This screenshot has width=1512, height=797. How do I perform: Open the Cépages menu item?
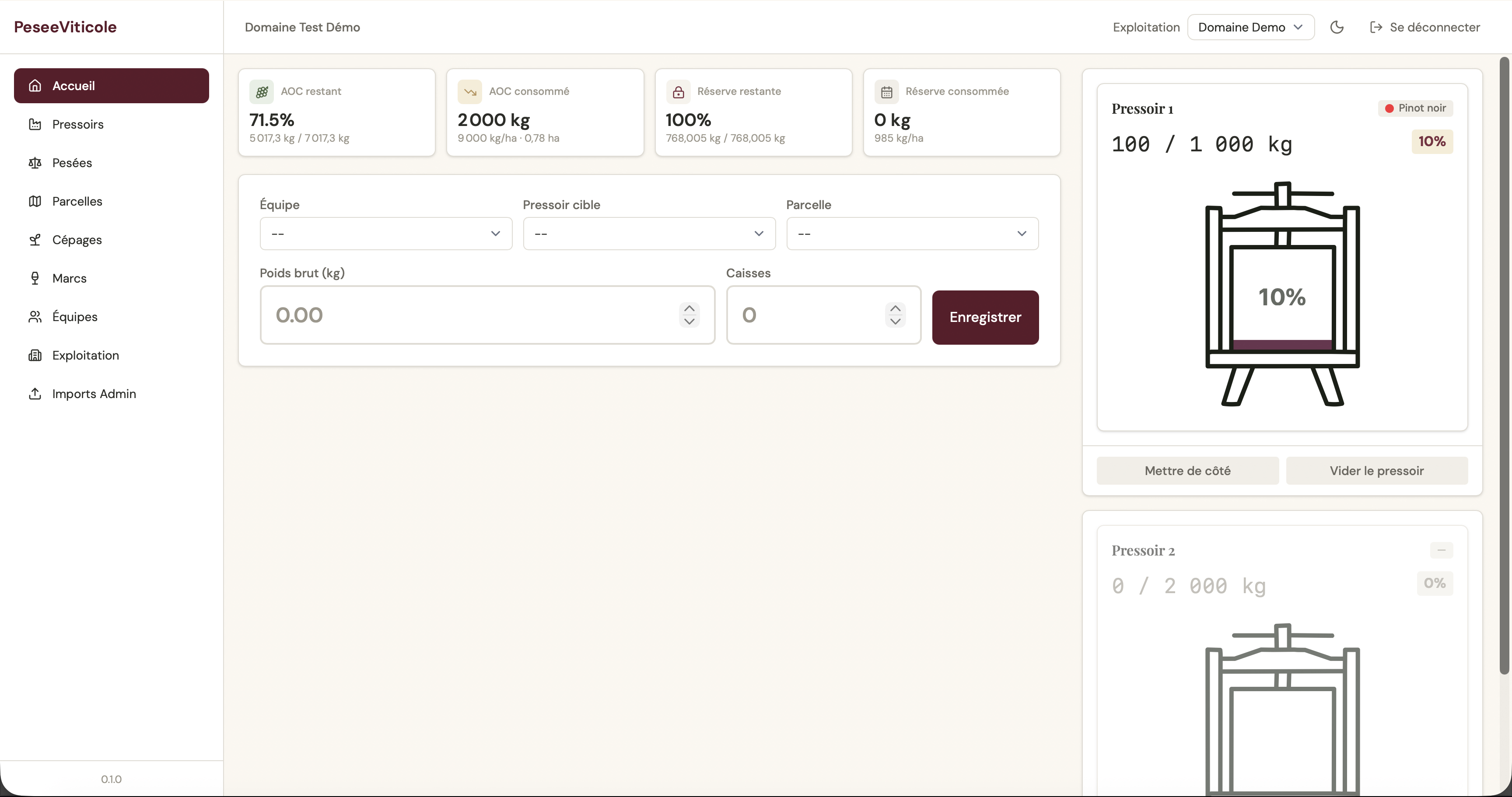[x=112, y=239]
